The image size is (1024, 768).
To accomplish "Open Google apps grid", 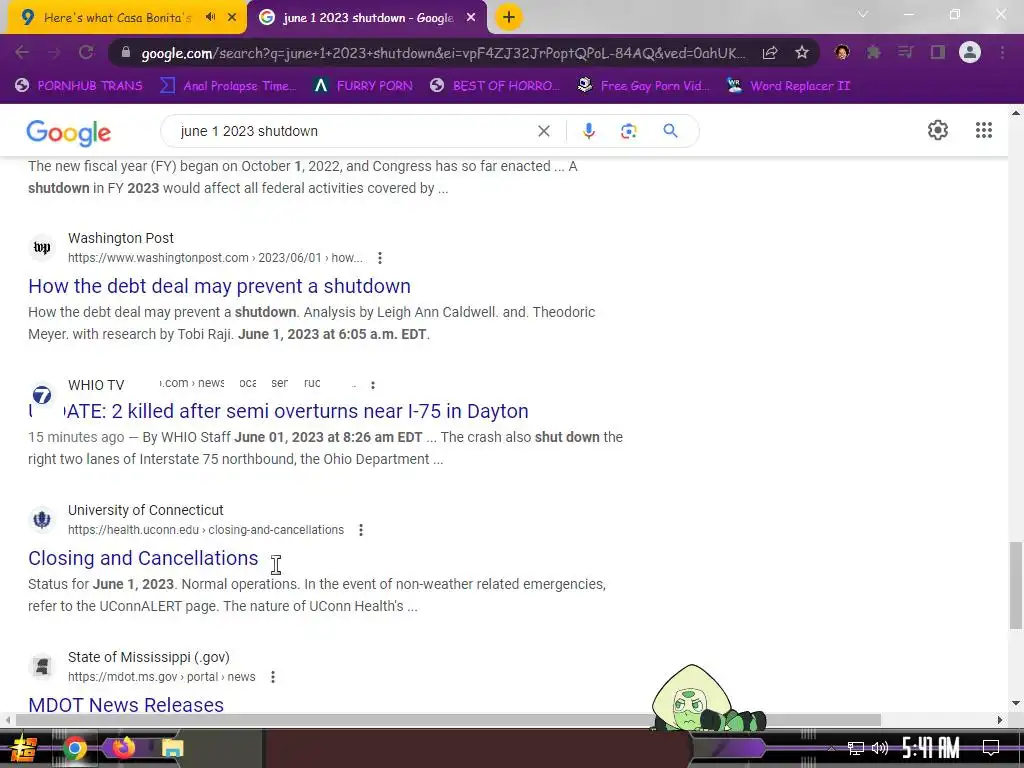I will [984, 130].
